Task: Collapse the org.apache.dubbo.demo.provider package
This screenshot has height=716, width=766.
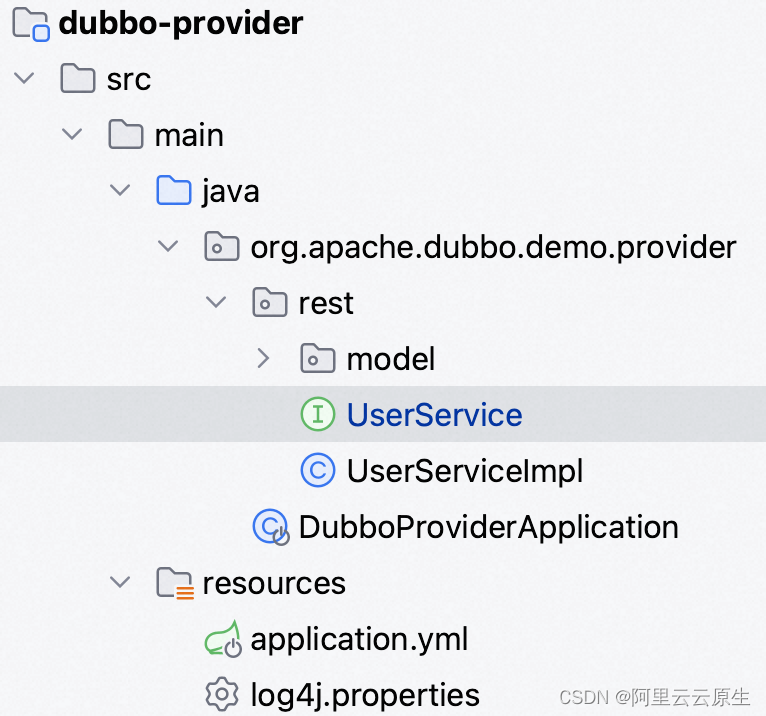Action: point(168,247)
